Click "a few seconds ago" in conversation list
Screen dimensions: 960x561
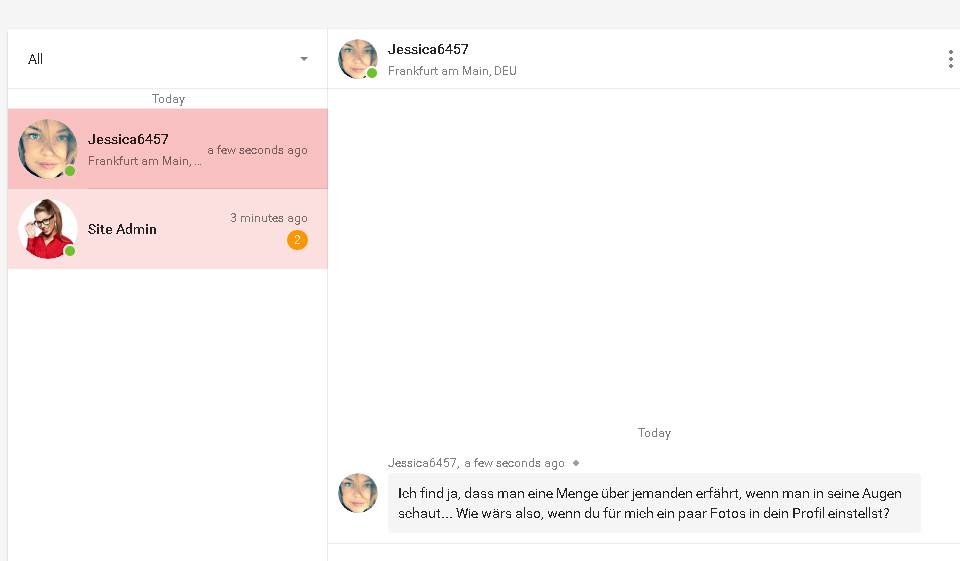257,150
